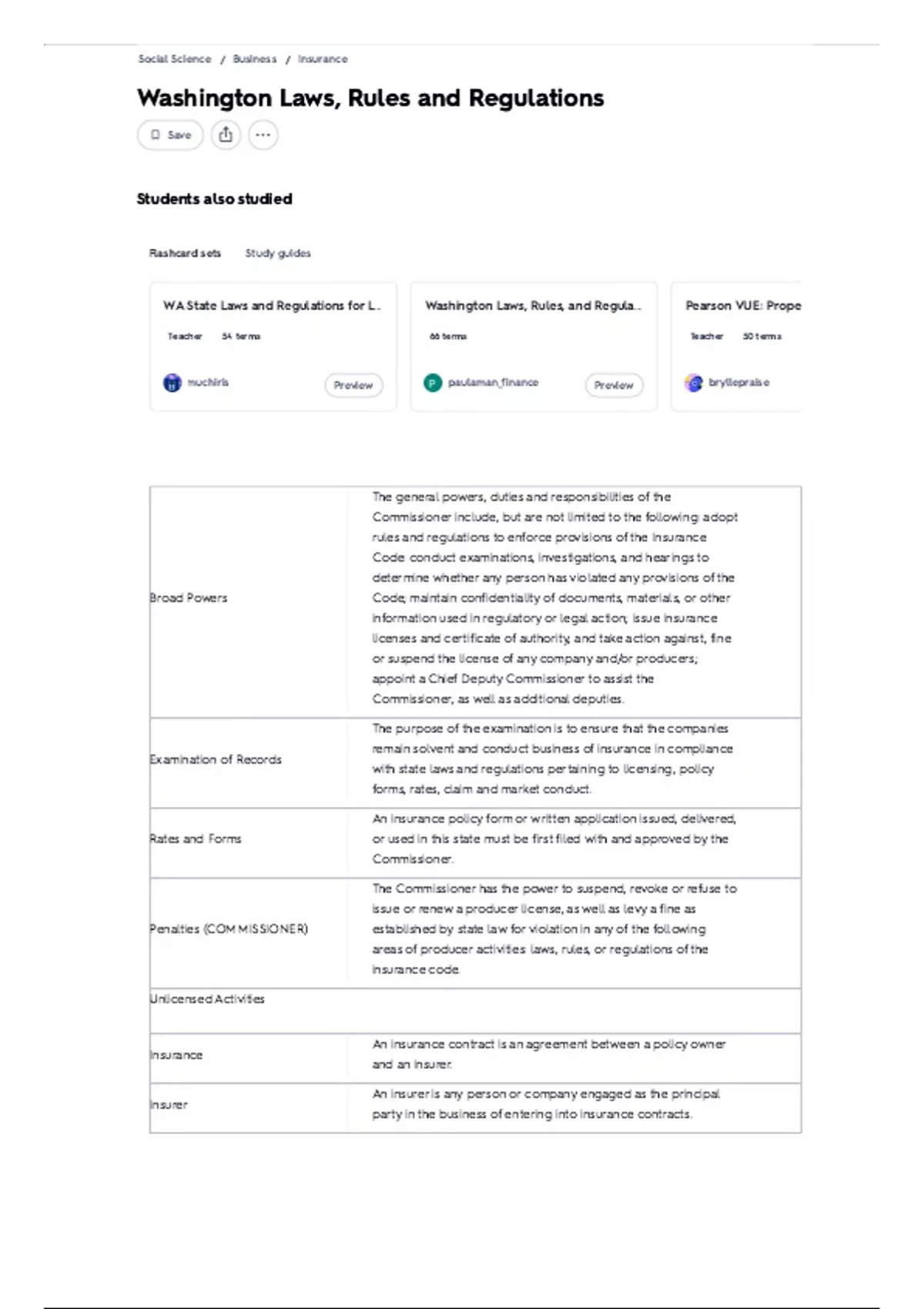Select the Unlicensed Activities table row

[x=207, y=999]
